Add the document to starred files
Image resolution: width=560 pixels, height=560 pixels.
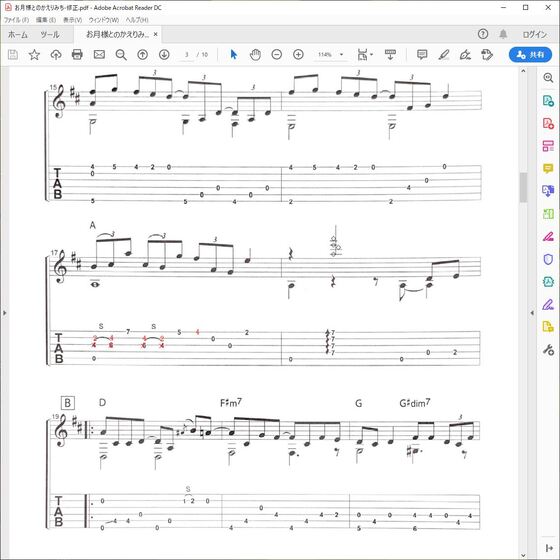click(34, 55)
